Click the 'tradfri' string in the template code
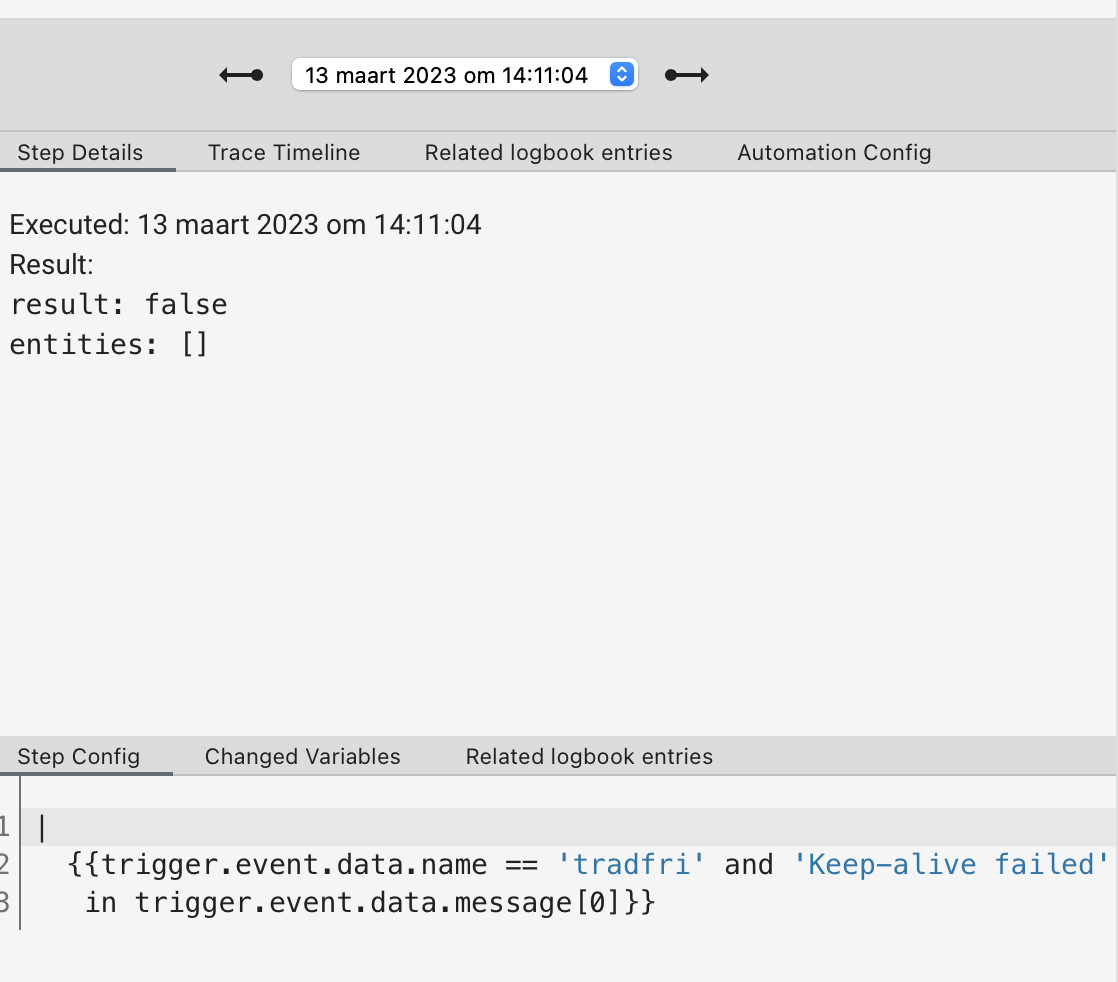The width and height of the screenshot is (1118, 982). click(632, 864)
